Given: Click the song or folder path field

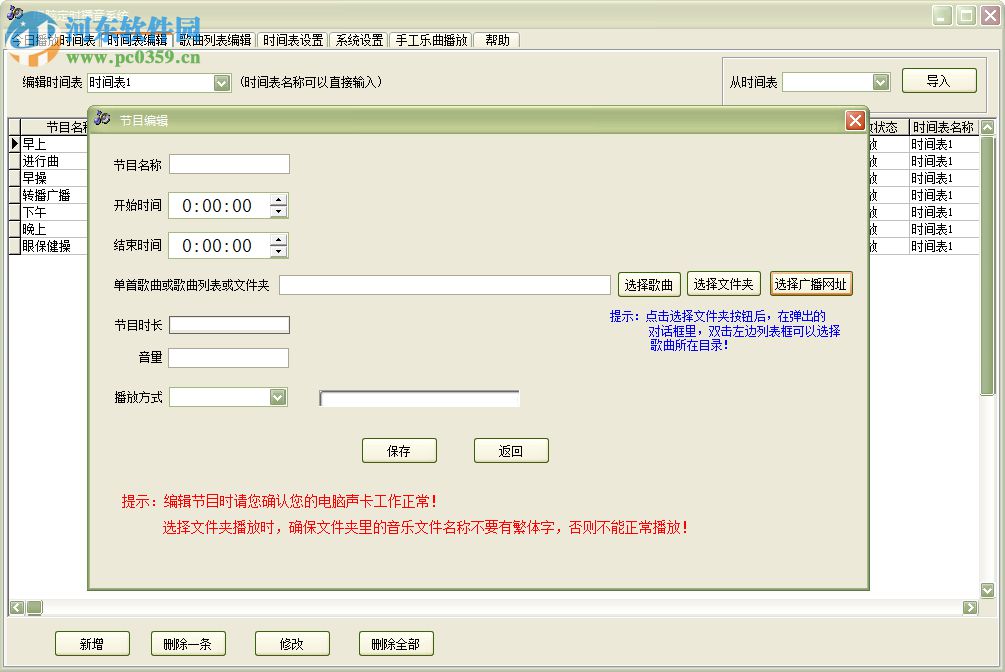Looking at the screenshot, I should pos(445,285).
